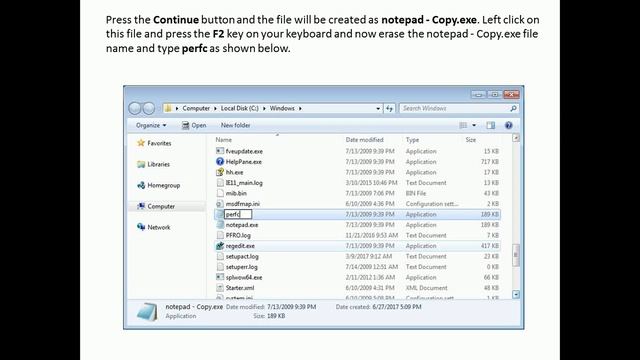The image size is (640, 360).
Task: Expand the breadcrumb arrow after Computer
Action: coord(215,108)
